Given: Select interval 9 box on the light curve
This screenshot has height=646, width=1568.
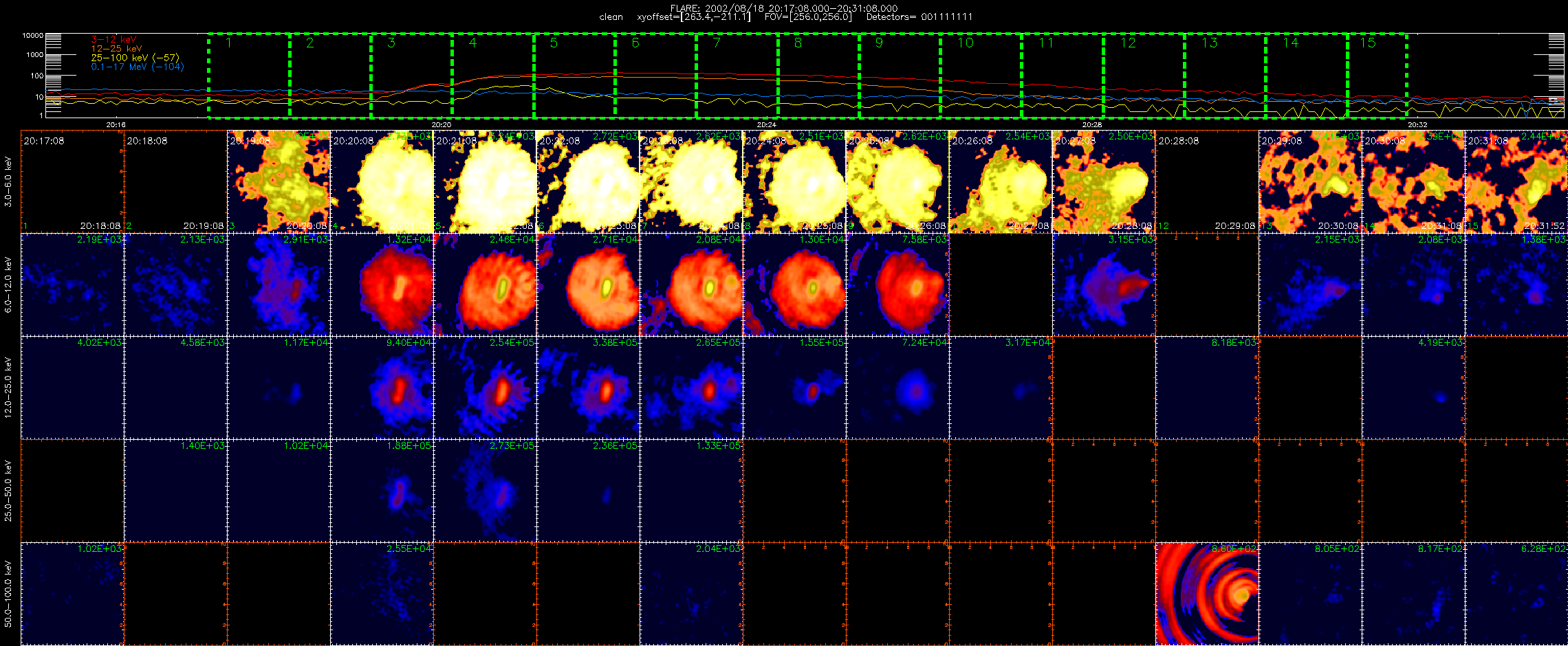Looking at the screenshot, I should 900,74.
